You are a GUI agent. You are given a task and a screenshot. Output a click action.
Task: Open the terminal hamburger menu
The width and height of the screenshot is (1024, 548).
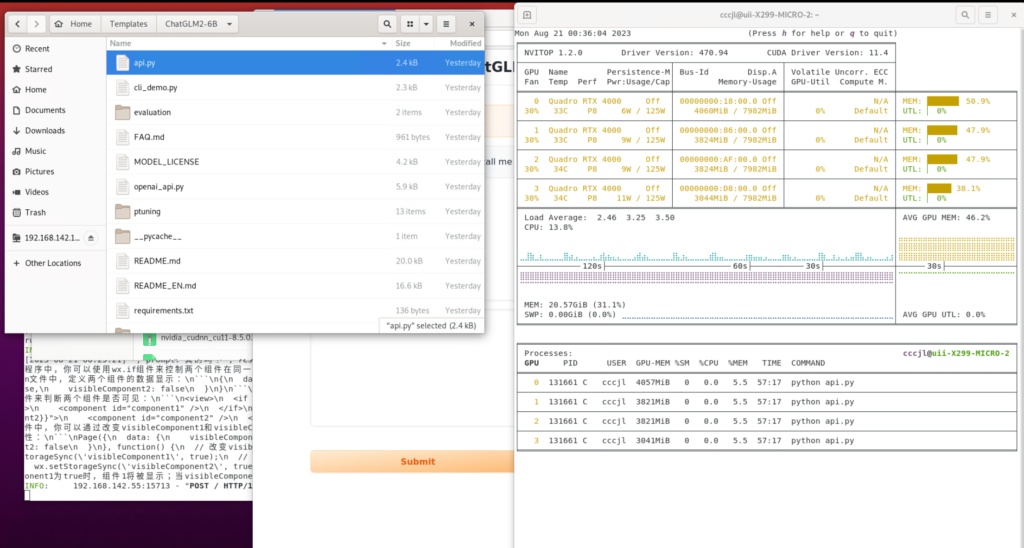click(x=987, y=15)
